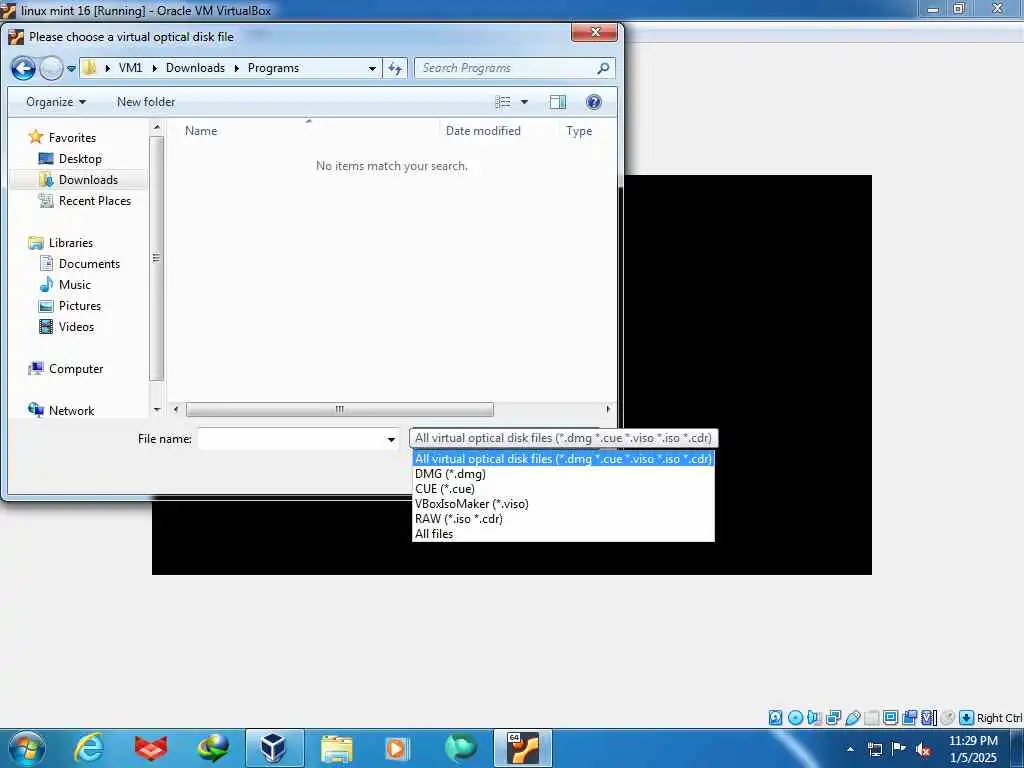Show hidden tray icons arrow

(x=850, y=749)
